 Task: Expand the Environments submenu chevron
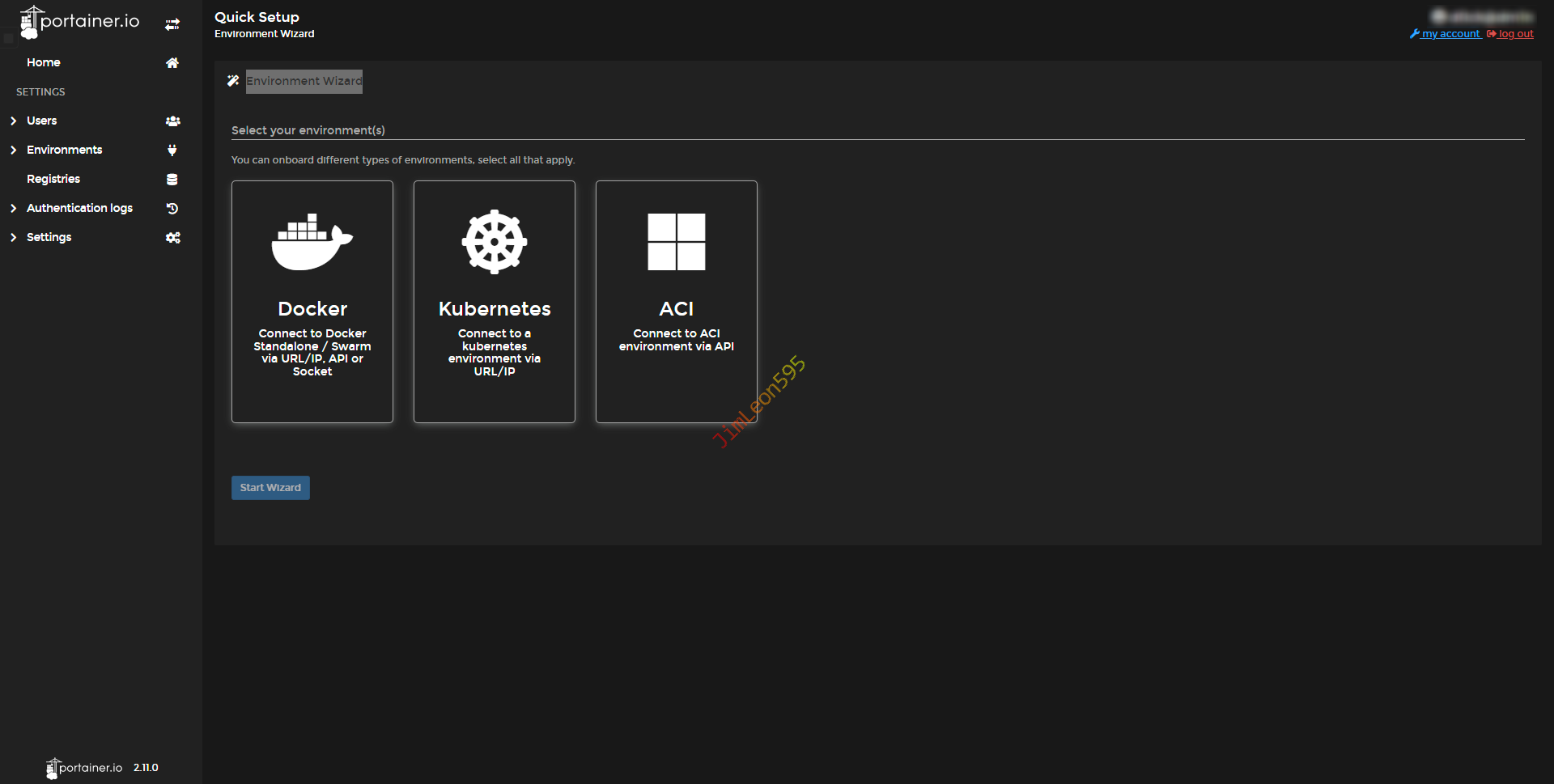[13, 150]
